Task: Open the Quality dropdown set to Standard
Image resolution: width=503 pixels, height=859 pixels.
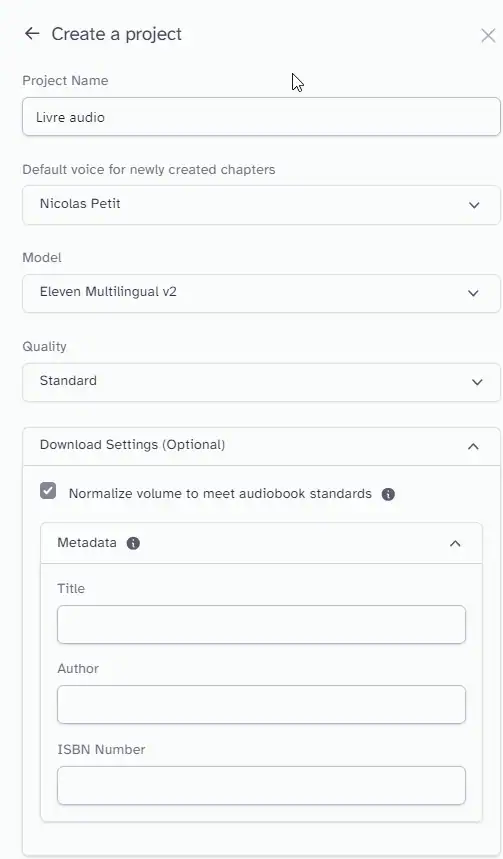Action: click(261, 382)
